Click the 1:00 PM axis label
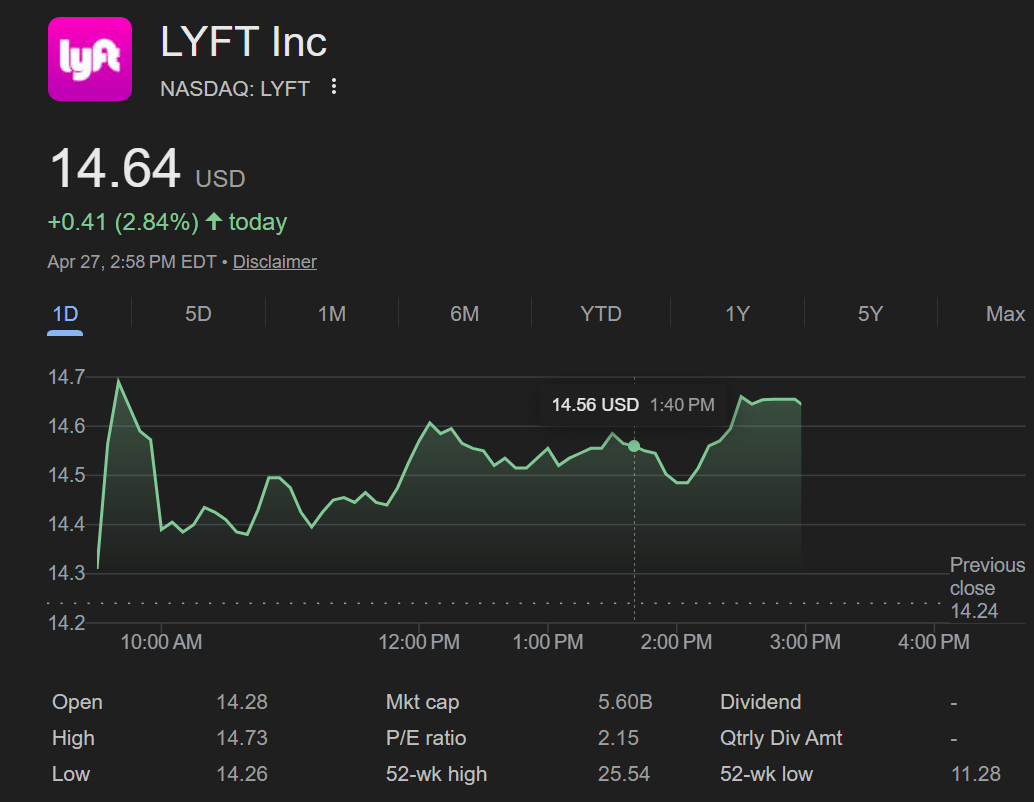This screenshot has width=1034, height=802. 548,642
